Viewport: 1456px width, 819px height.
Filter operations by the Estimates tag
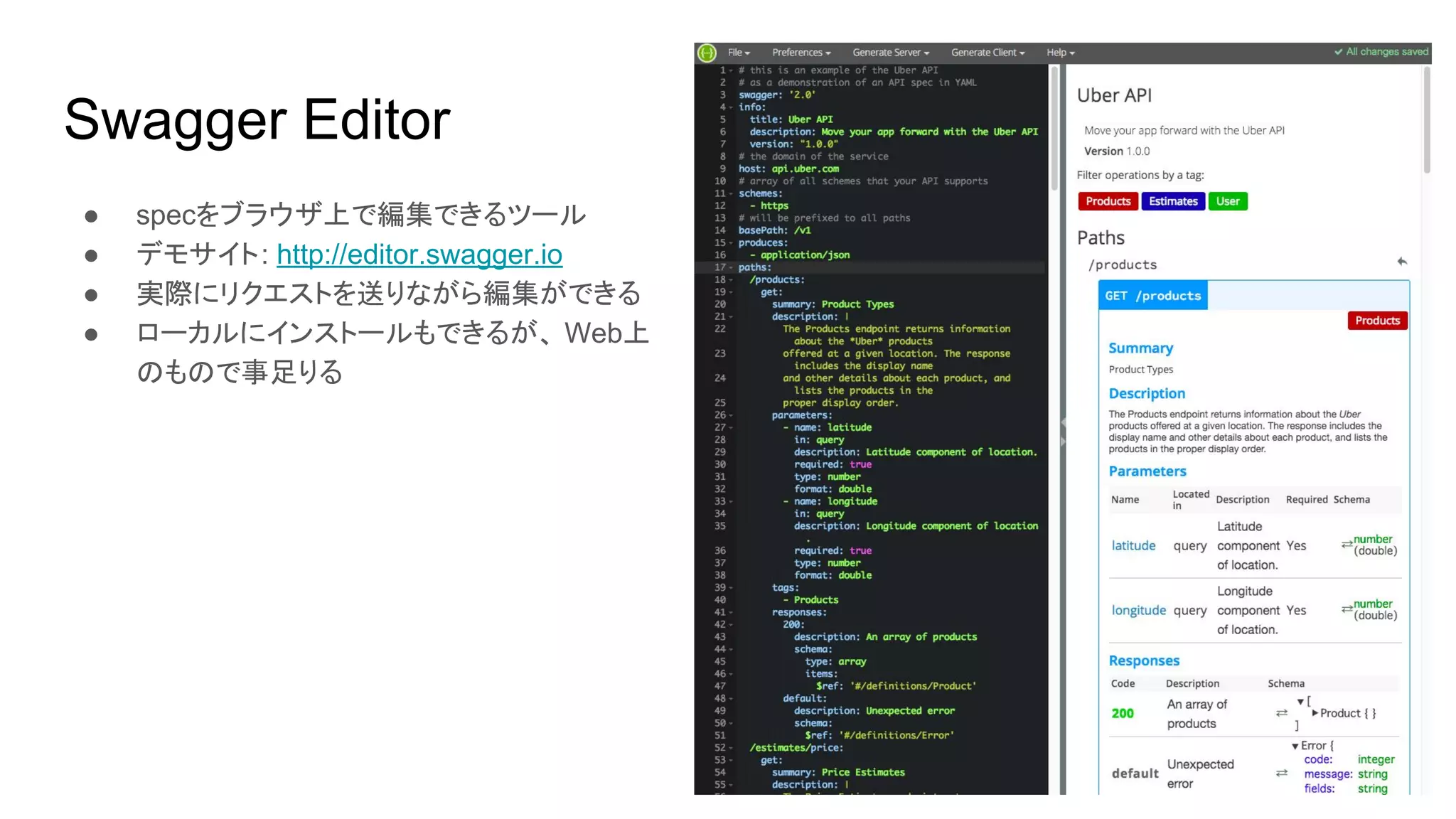click(1173, 201)
